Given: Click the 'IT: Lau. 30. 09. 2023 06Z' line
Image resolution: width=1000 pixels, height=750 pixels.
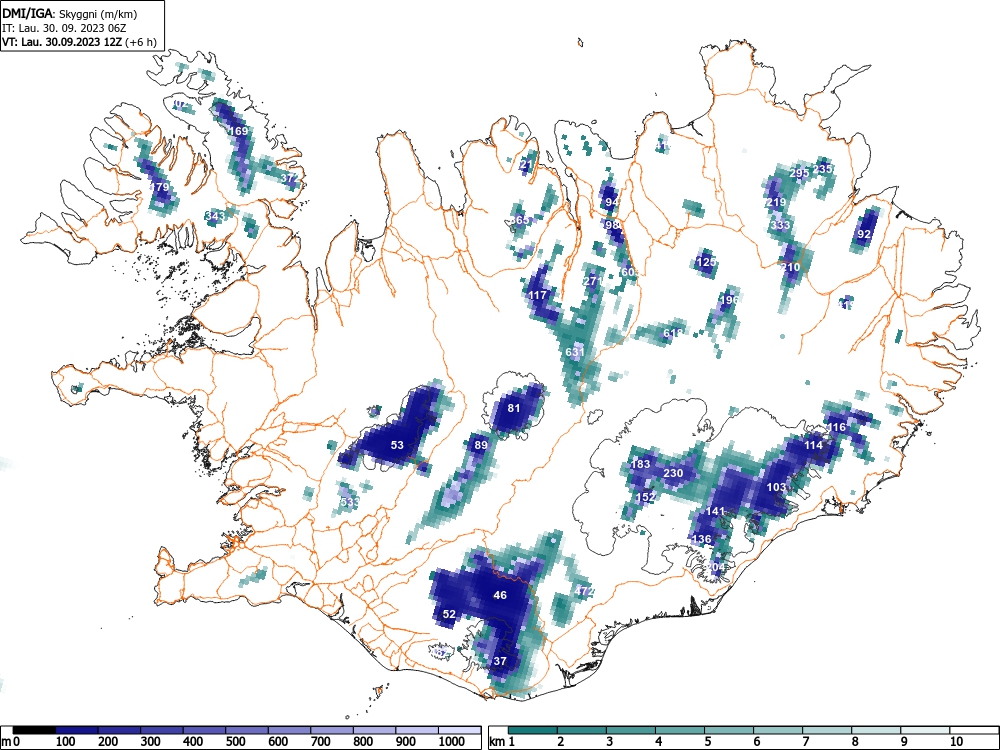Looking at the screenshot, I should pyautogui.click(x=65, y=28).
